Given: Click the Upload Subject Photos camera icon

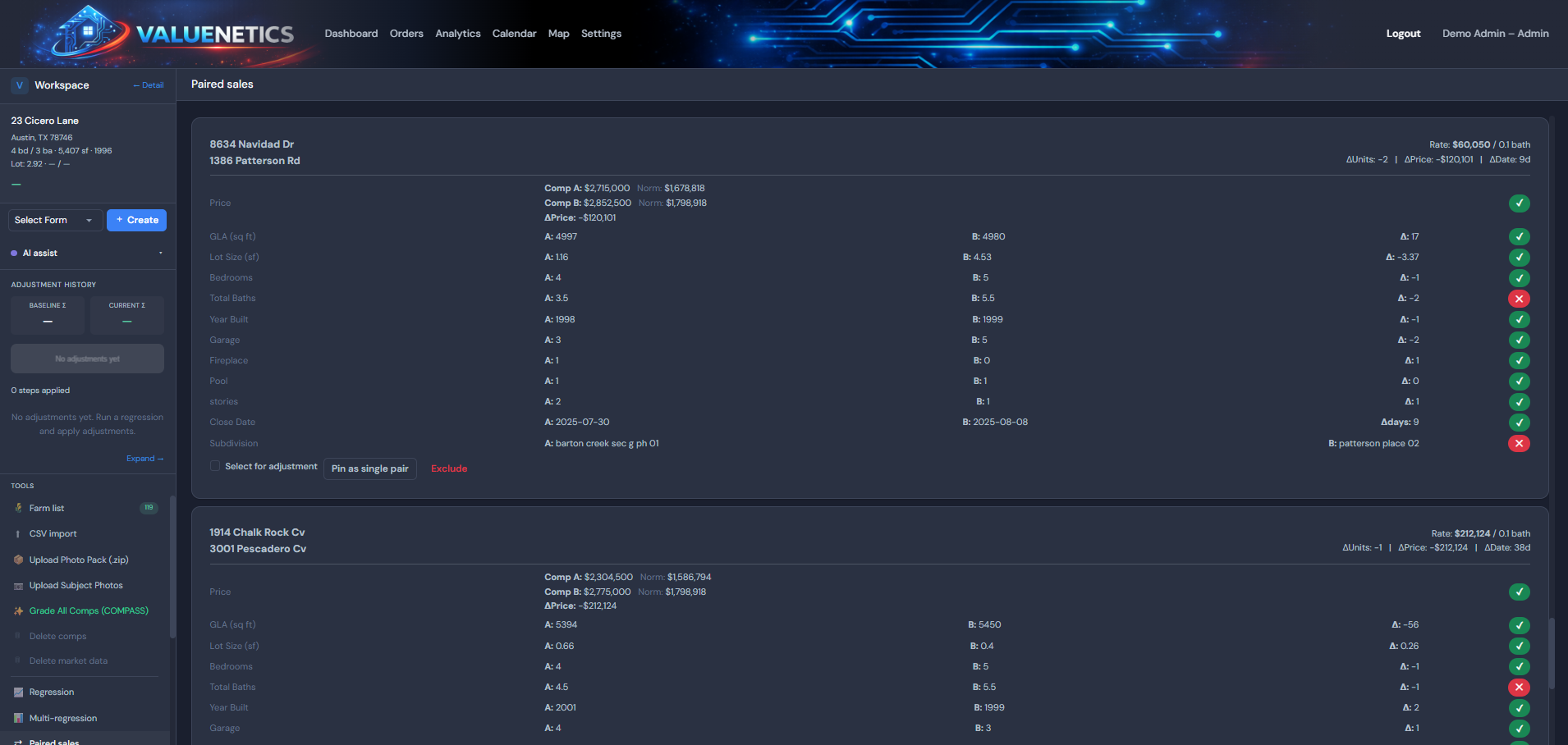Looking at the screenshot, I should click(x=18, y=586).
